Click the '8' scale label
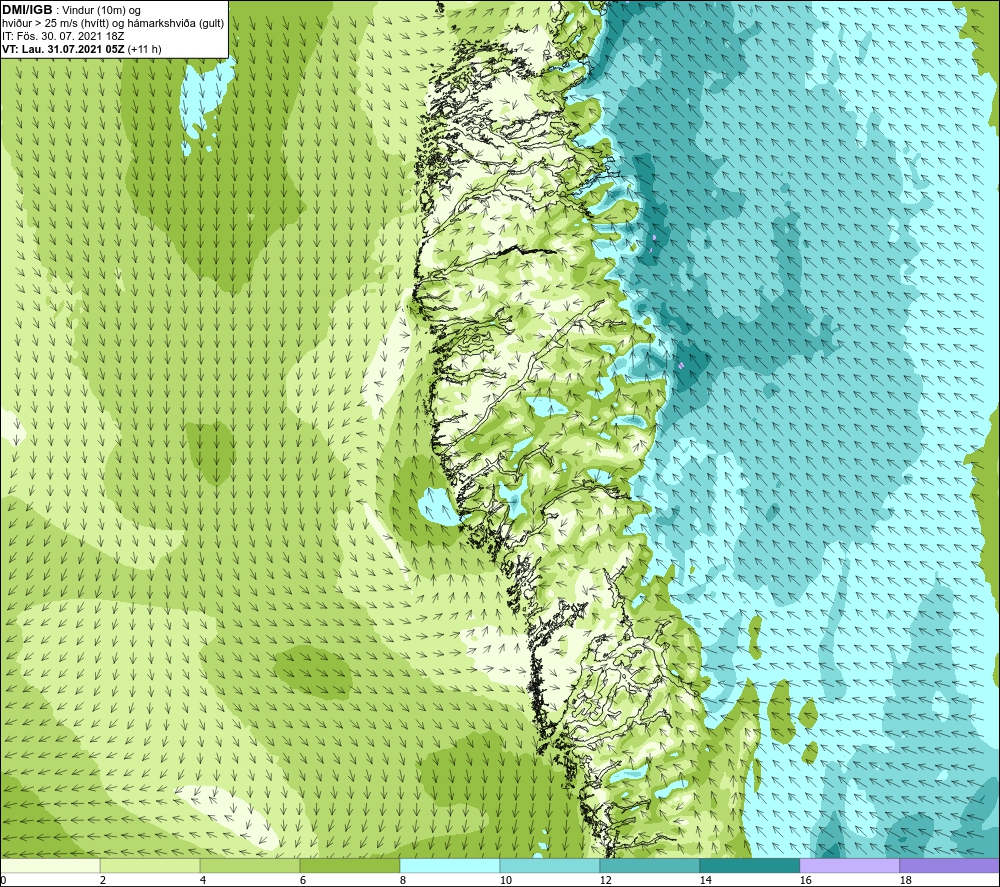1000x887 pixels. [403, 880]
